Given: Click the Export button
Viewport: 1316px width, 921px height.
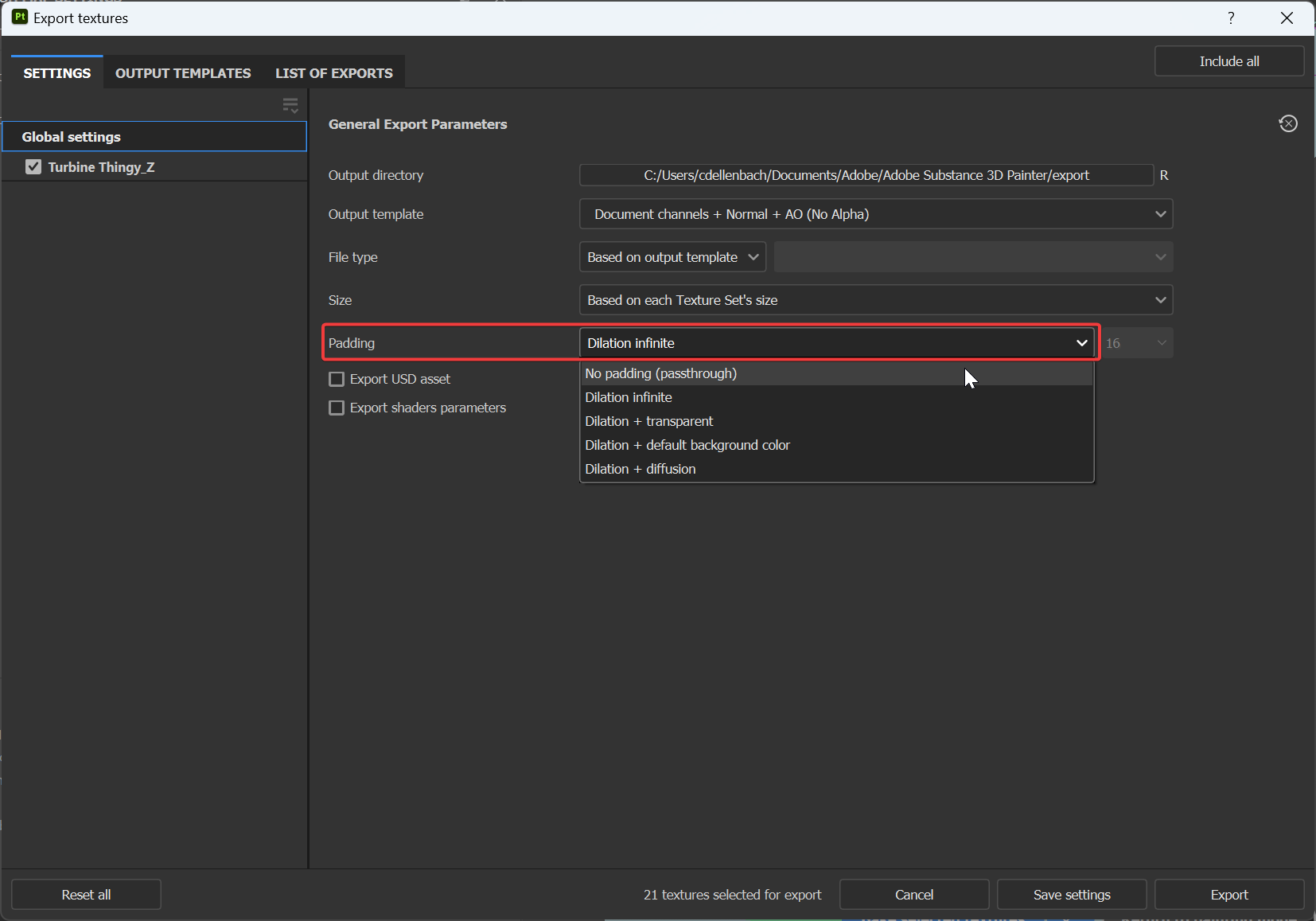Looking at the screenshot, I should (1228, 894).
